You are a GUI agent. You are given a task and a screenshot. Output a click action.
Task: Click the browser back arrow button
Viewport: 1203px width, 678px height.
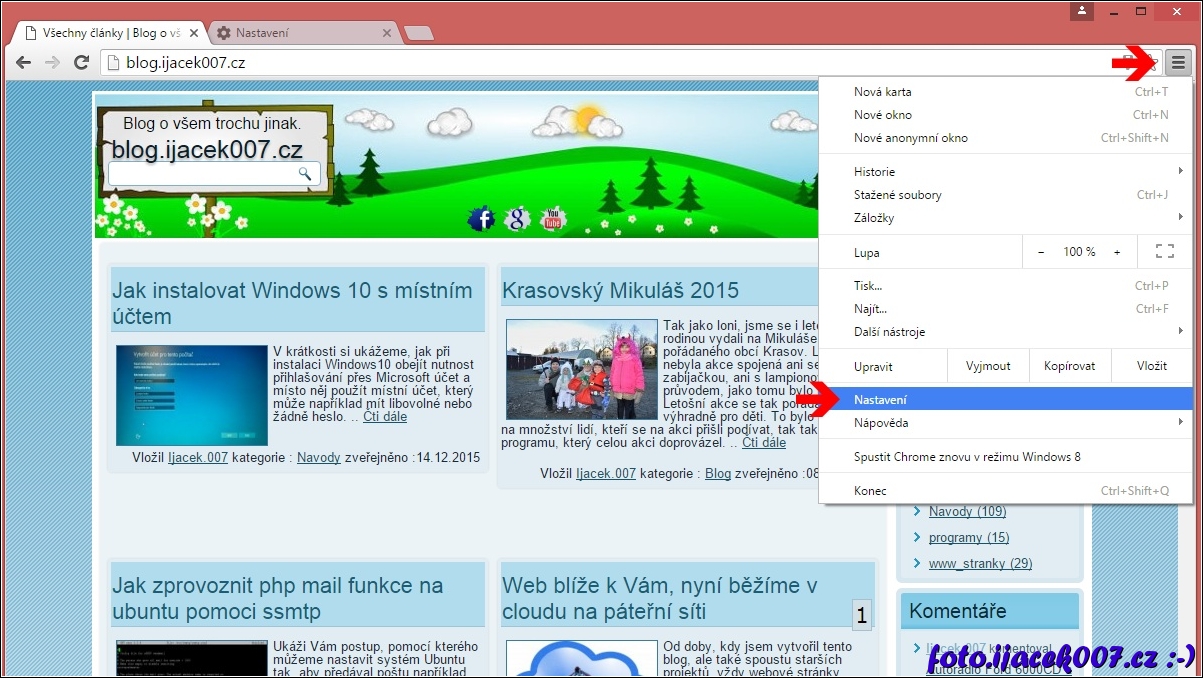(x=23, y=63)
